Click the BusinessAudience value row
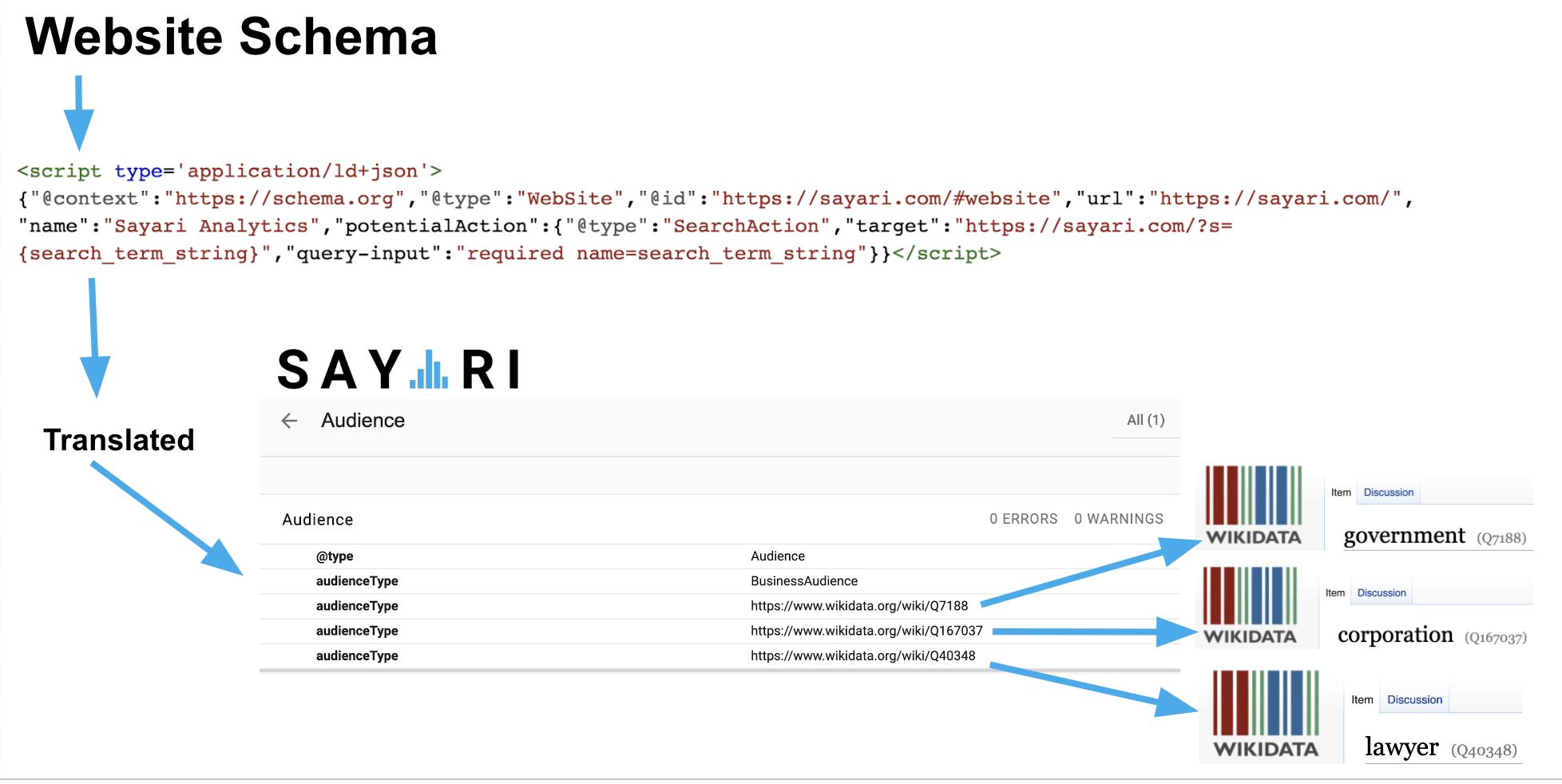 coord(803,581)
